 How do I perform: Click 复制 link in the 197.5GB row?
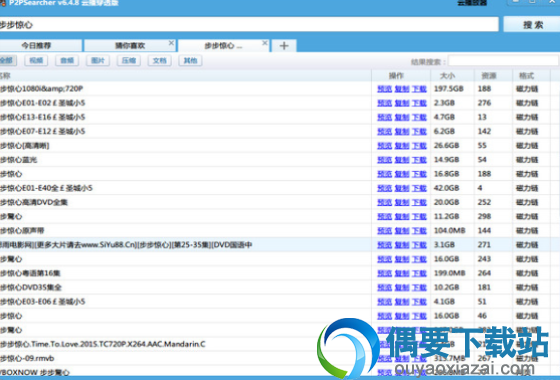click(x=402, y=89)
